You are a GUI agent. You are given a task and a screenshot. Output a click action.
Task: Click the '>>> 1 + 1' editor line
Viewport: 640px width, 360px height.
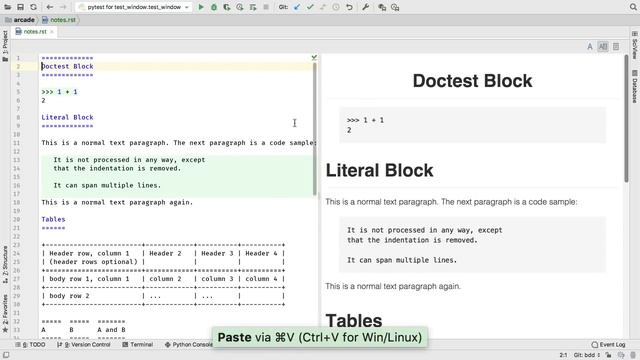(59, 92)
